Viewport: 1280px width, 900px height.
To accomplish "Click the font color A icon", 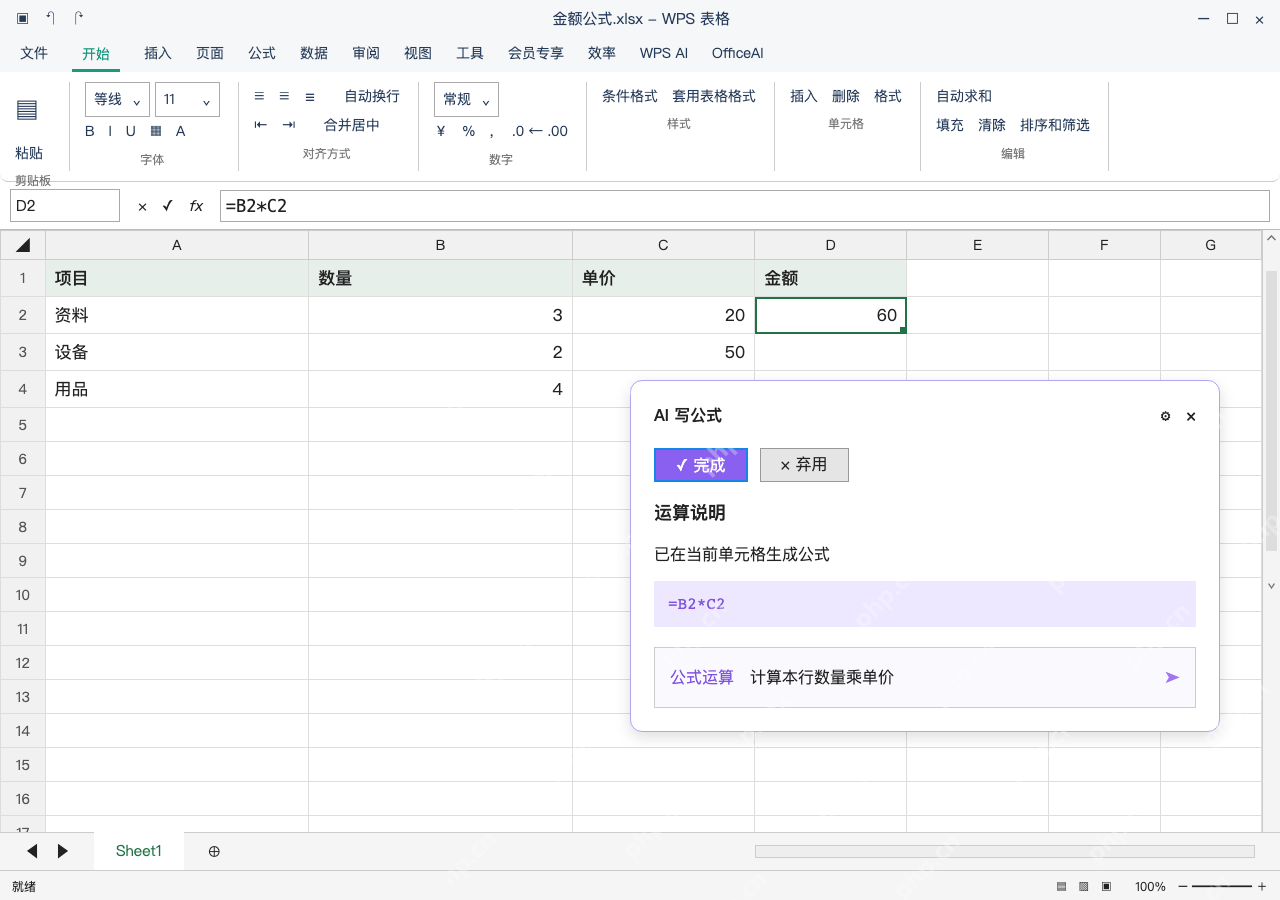I will [181, 131].
